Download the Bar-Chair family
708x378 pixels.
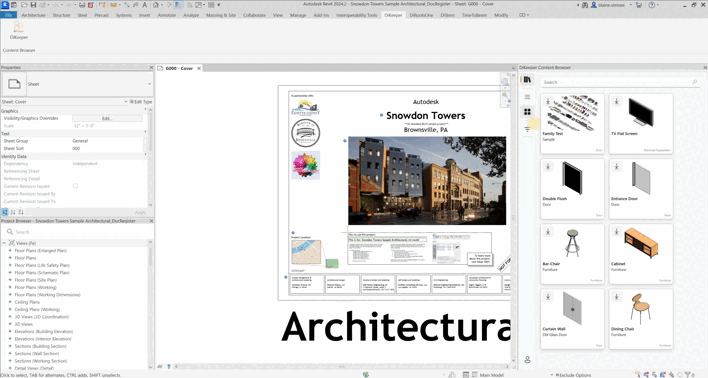click(x=548, y=232)
